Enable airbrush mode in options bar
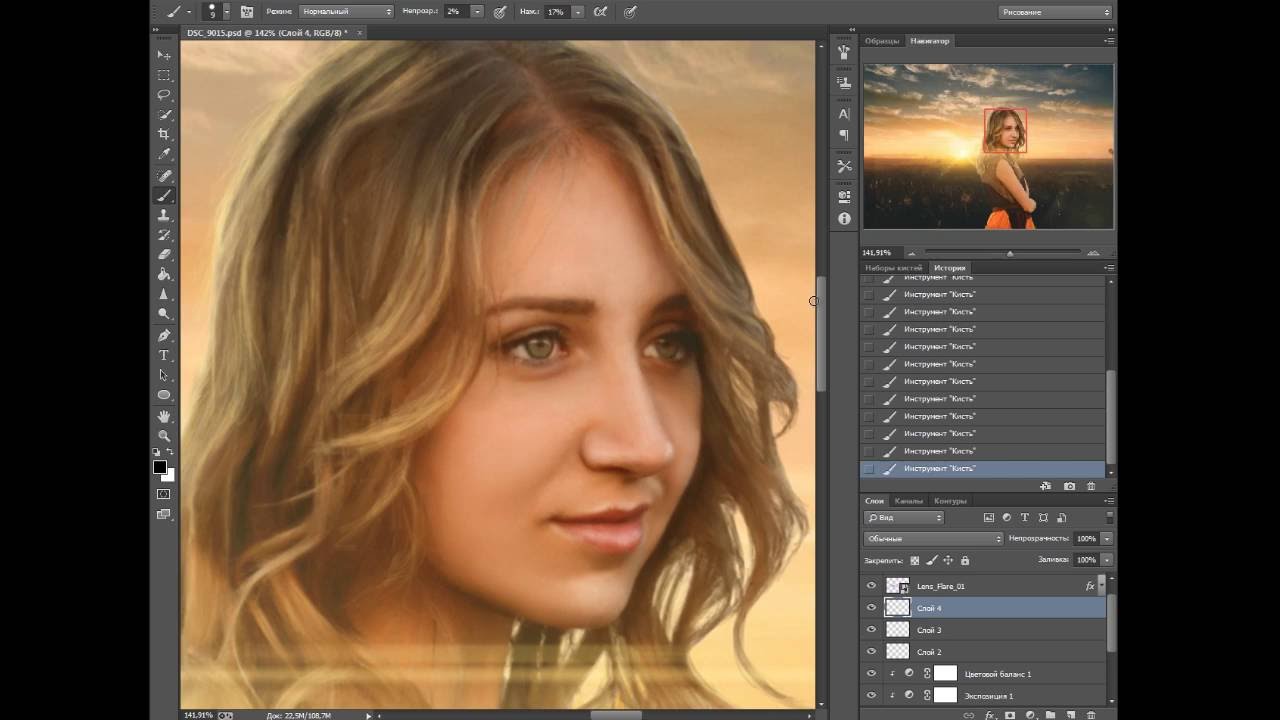This screenshot has height=720, width=1280. (x=600, y=12)
